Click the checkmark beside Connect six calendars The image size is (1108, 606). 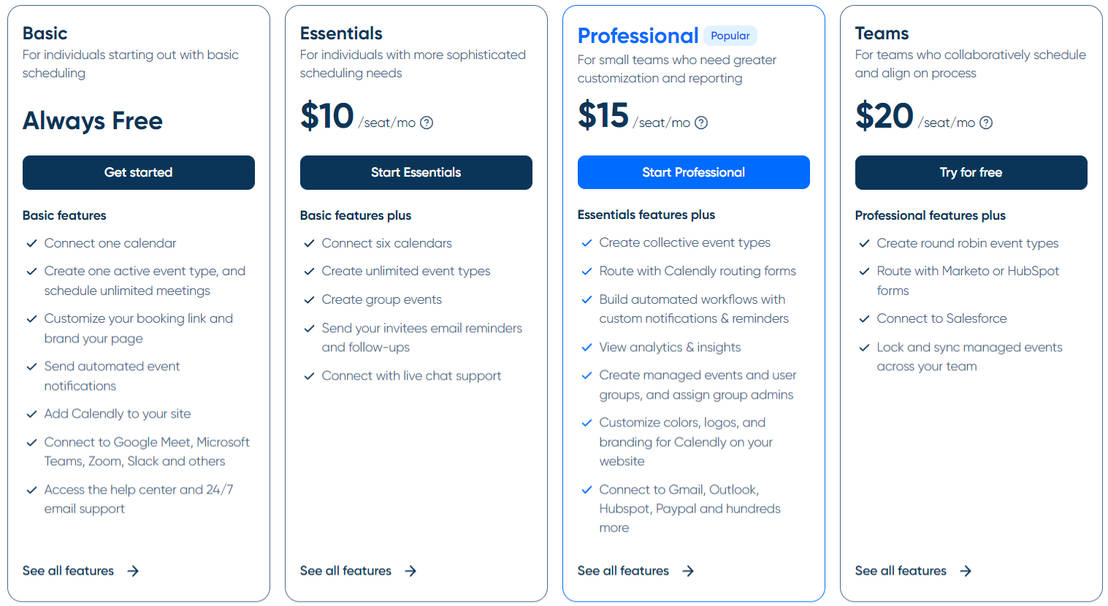pos(309,243)
